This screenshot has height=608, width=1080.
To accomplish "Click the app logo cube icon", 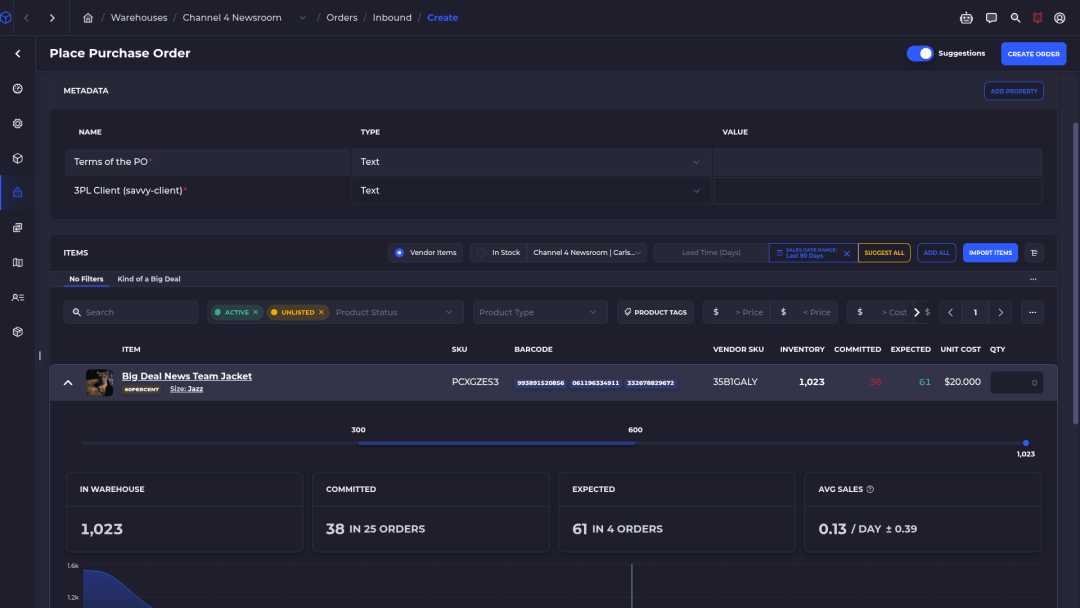I will point(6,18).
